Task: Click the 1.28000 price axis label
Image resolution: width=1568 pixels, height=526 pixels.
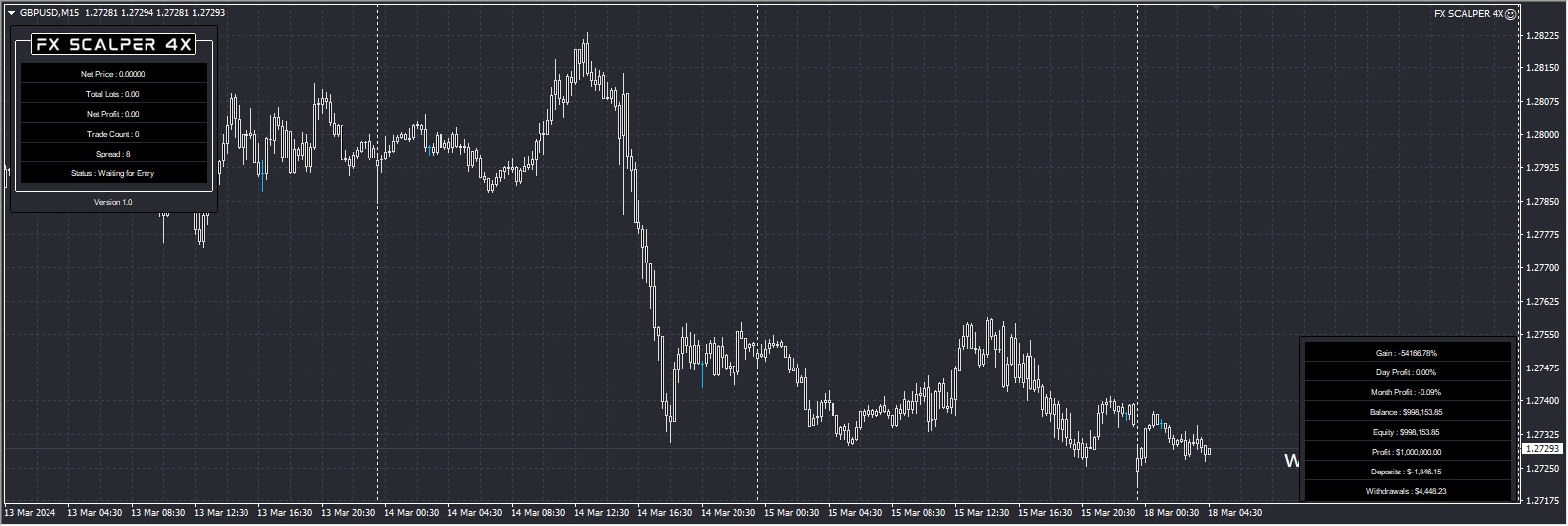Action: coord(1543,135)
